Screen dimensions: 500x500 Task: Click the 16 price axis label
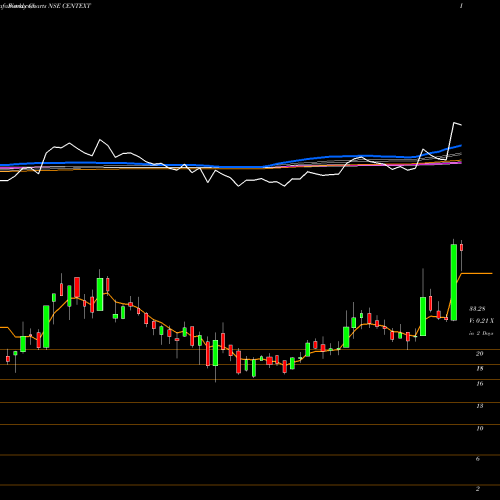coord(480,384)
